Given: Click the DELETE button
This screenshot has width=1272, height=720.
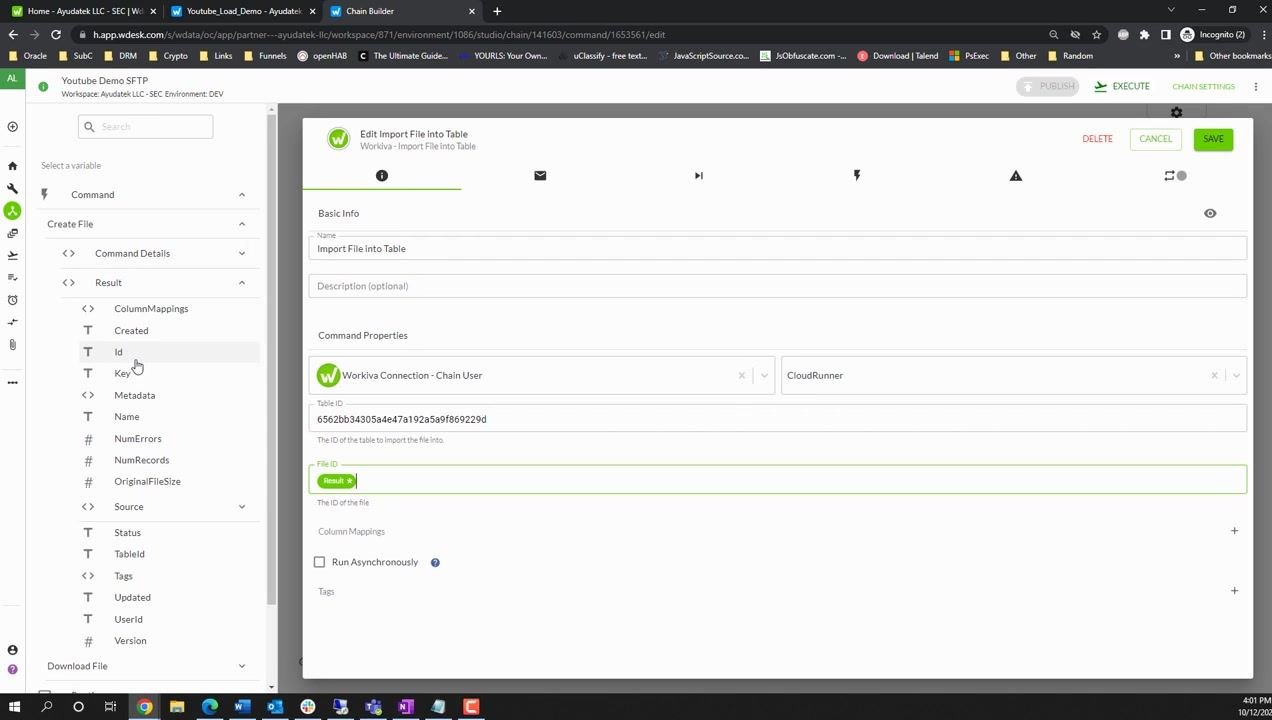Looking at the screenshot, I should [x=1097, y=139].
